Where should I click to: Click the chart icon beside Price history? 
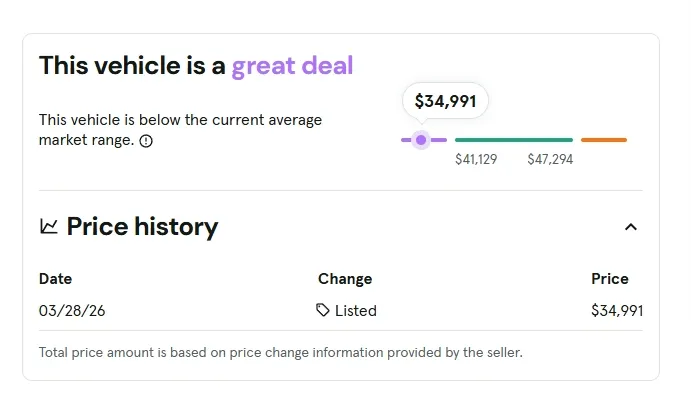pos(49,227)
